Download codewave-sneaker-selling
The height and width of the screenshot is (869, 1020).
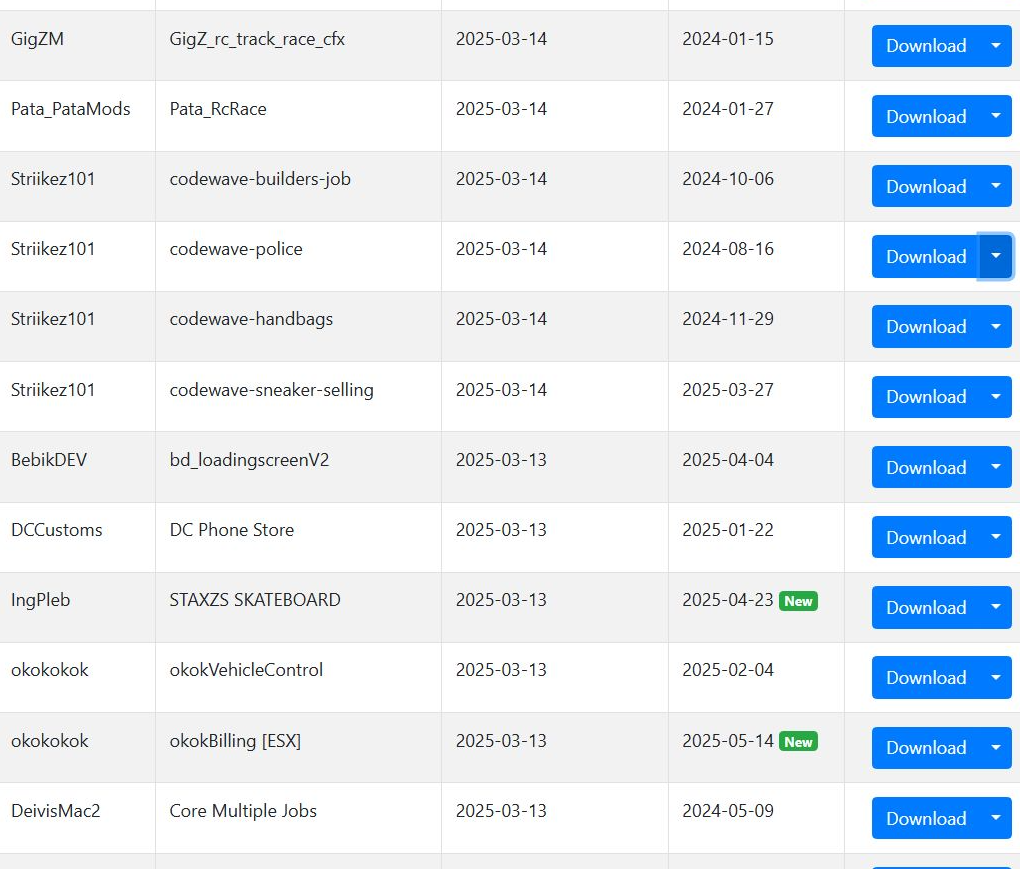[925, 397]
